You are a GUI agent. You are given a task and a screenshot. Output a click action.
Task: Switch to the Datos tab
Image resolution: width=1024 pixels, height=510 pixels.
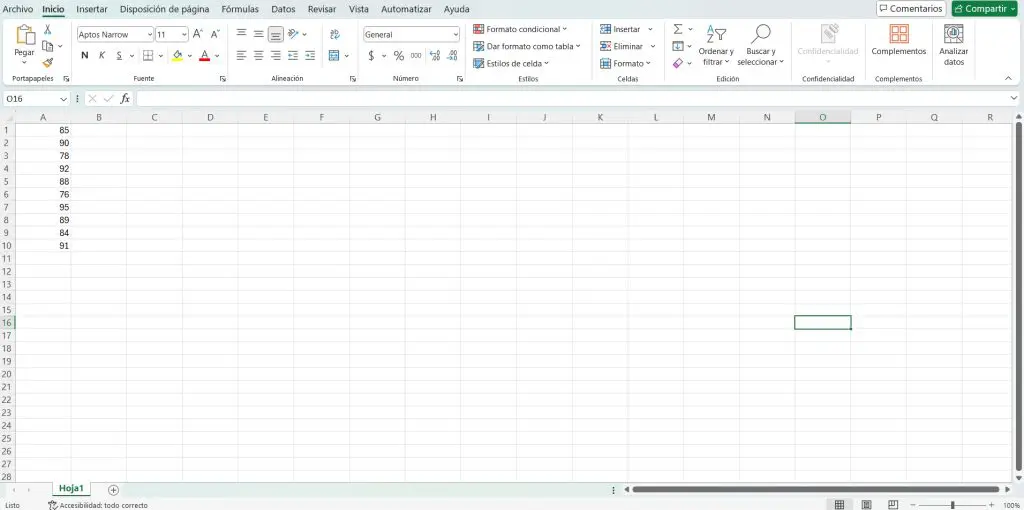tap(283, 9)
